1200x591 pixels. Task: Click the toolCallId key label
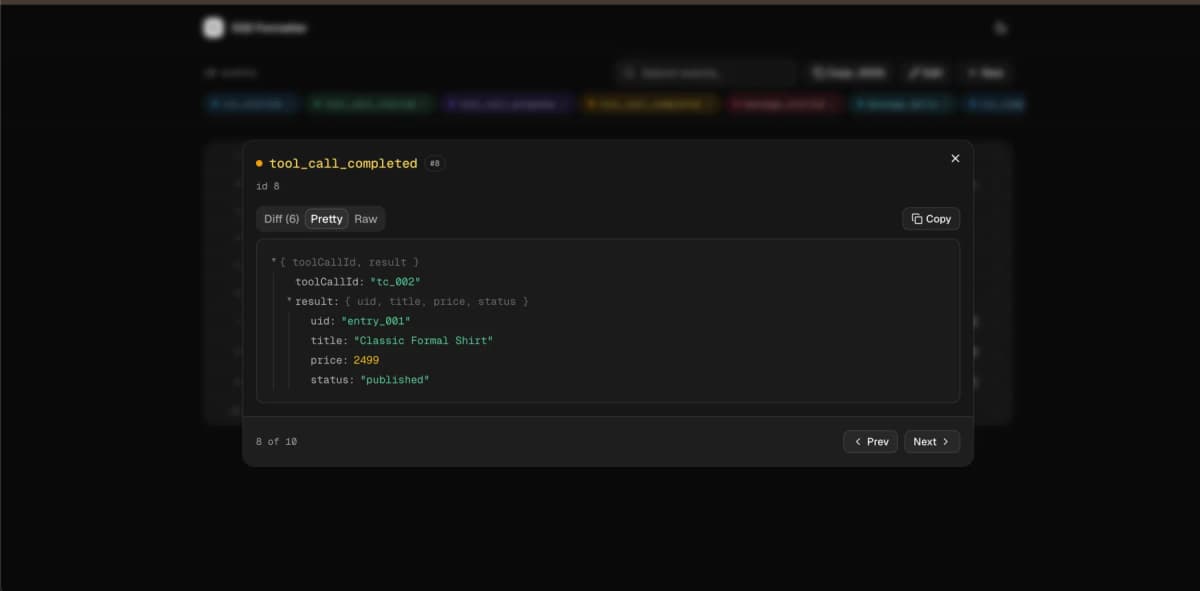[x=330, y=282]
